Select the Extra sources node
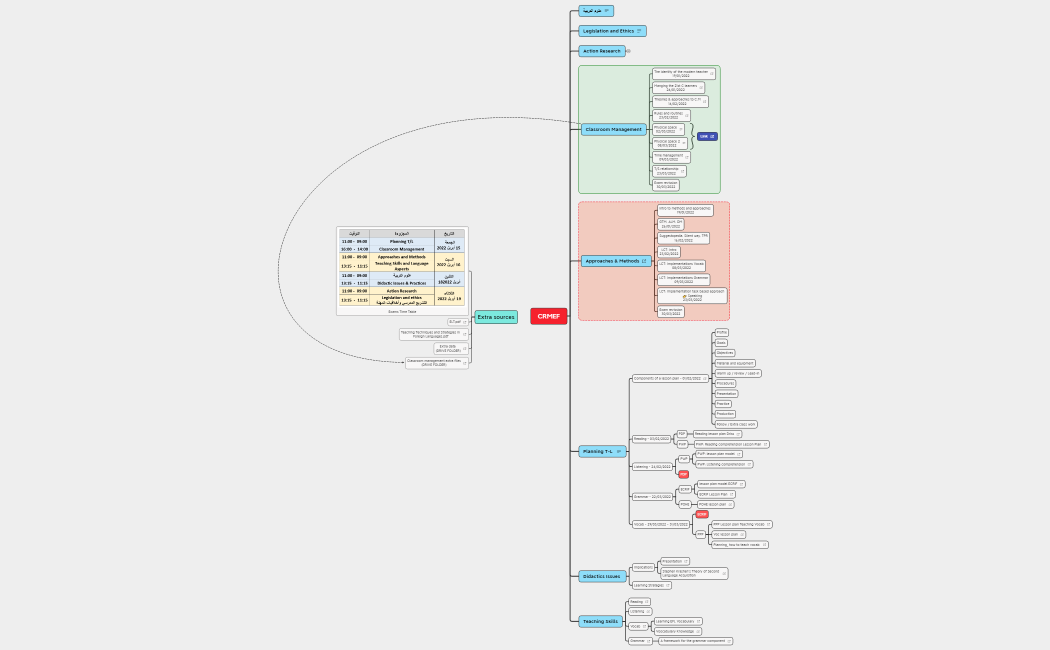The width and height of the screenshot is (1050, 650). [x=495, y=317]
